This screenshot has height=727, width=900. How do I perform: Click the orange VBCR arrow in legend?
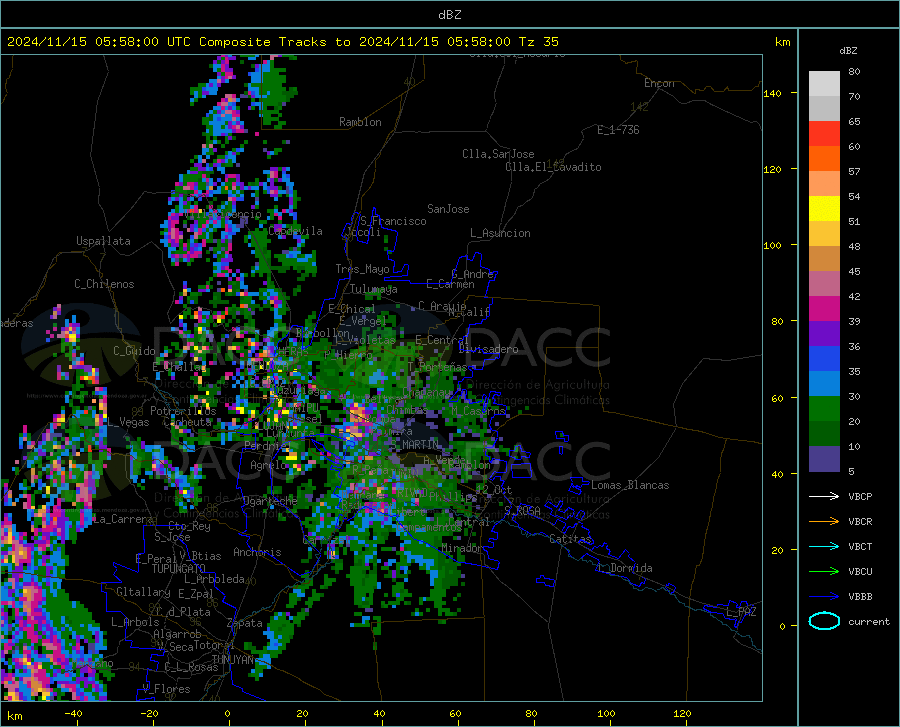[824, 522]
